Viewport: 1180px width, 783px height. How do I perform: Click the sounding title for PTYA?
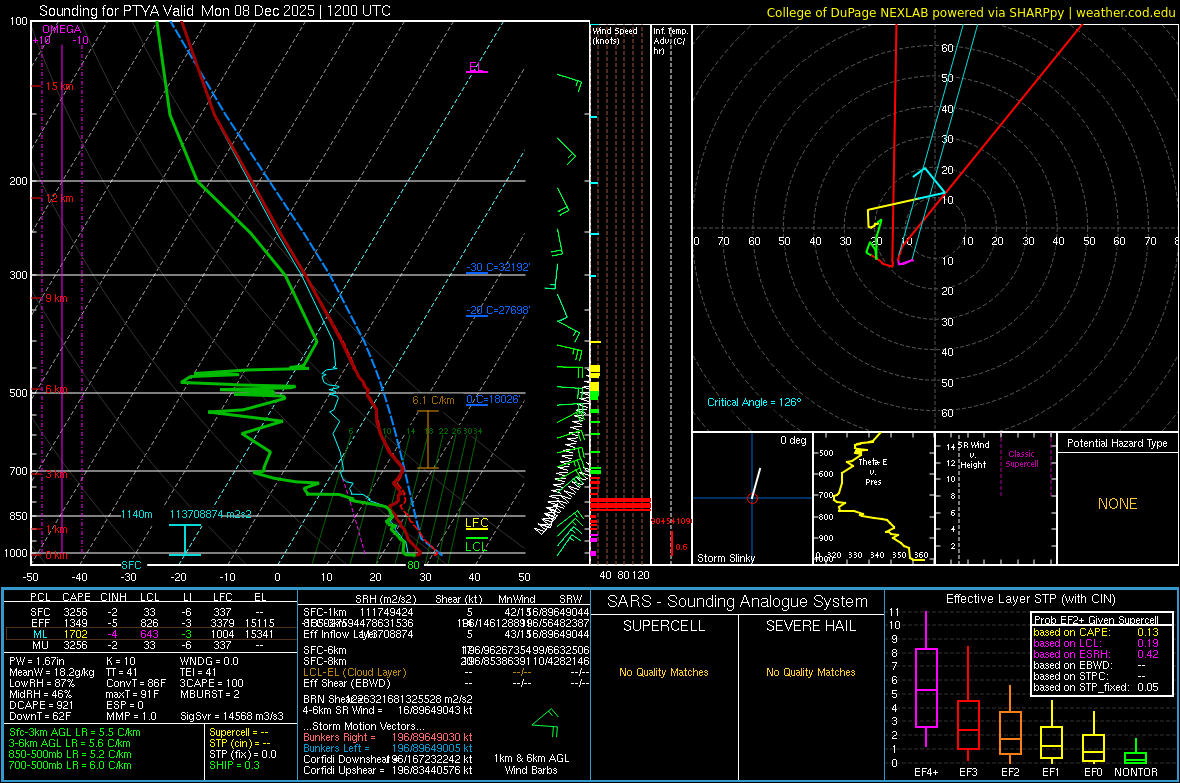pos(214,11)
